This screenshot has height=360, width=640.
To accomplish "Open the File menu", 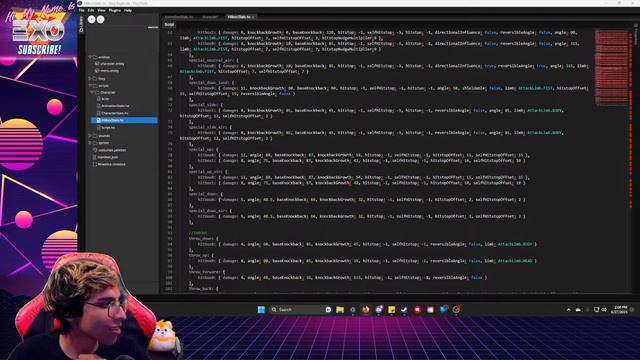I will click(x=82, y=10).
